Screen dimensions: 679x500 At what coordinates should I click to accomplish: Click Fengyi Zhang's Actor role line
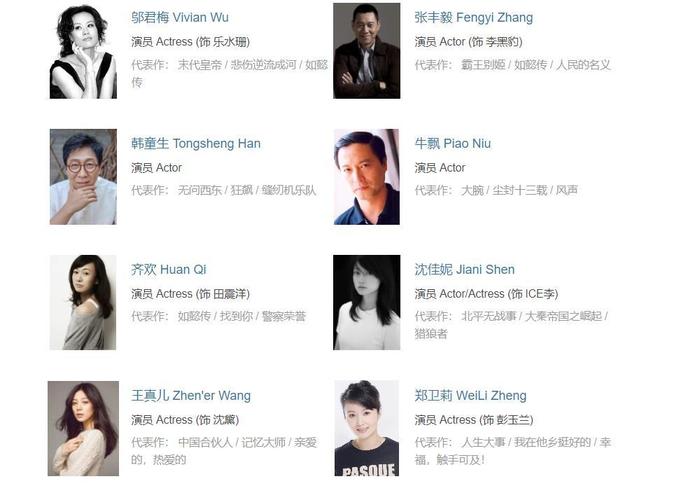point(468,42)
